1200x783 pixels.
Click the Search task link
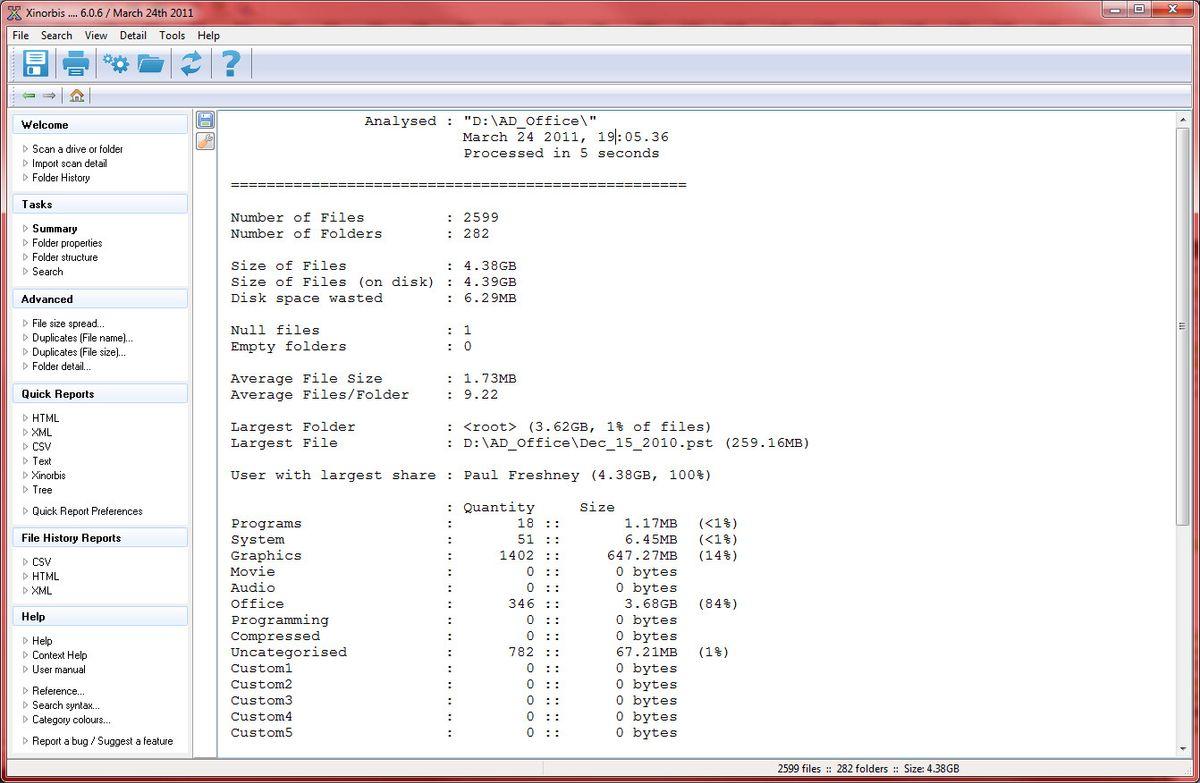(x=47, y=271)
